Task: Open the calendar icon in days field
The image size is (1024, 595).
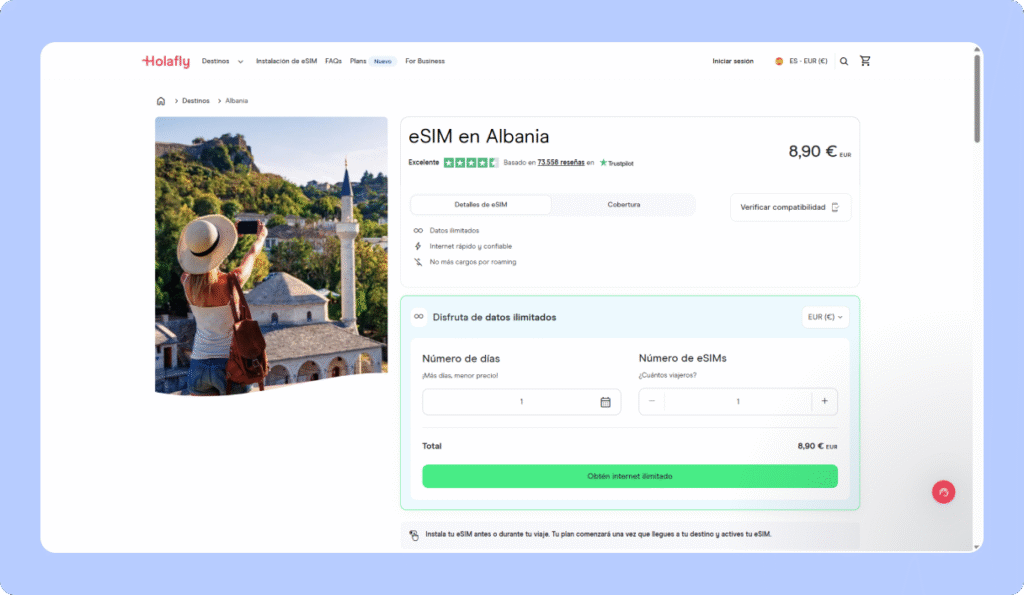Action: 605,402
